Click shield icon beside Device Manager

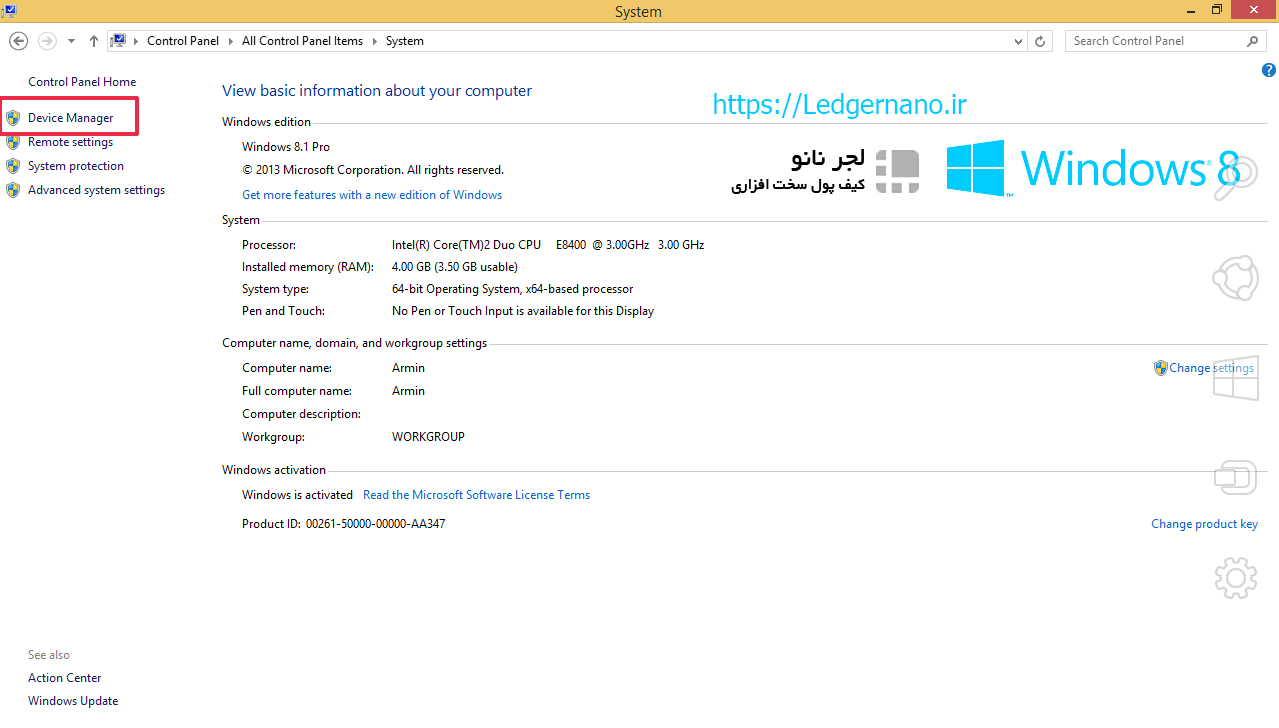(x=13, y=118)
